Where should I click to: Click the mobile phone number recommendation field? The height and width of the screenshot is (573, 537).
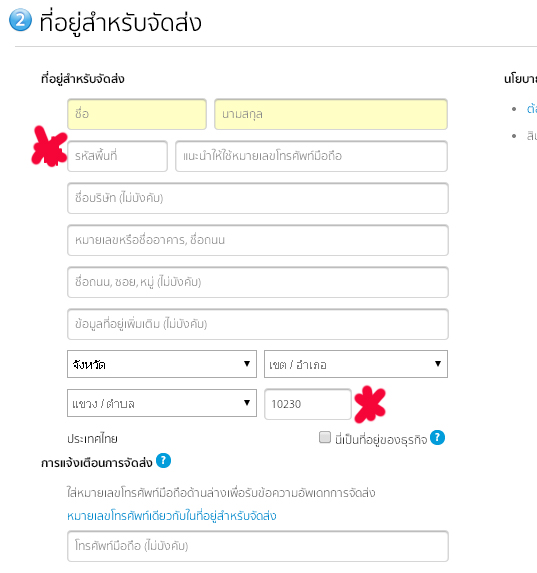click(x=311, y=156)
